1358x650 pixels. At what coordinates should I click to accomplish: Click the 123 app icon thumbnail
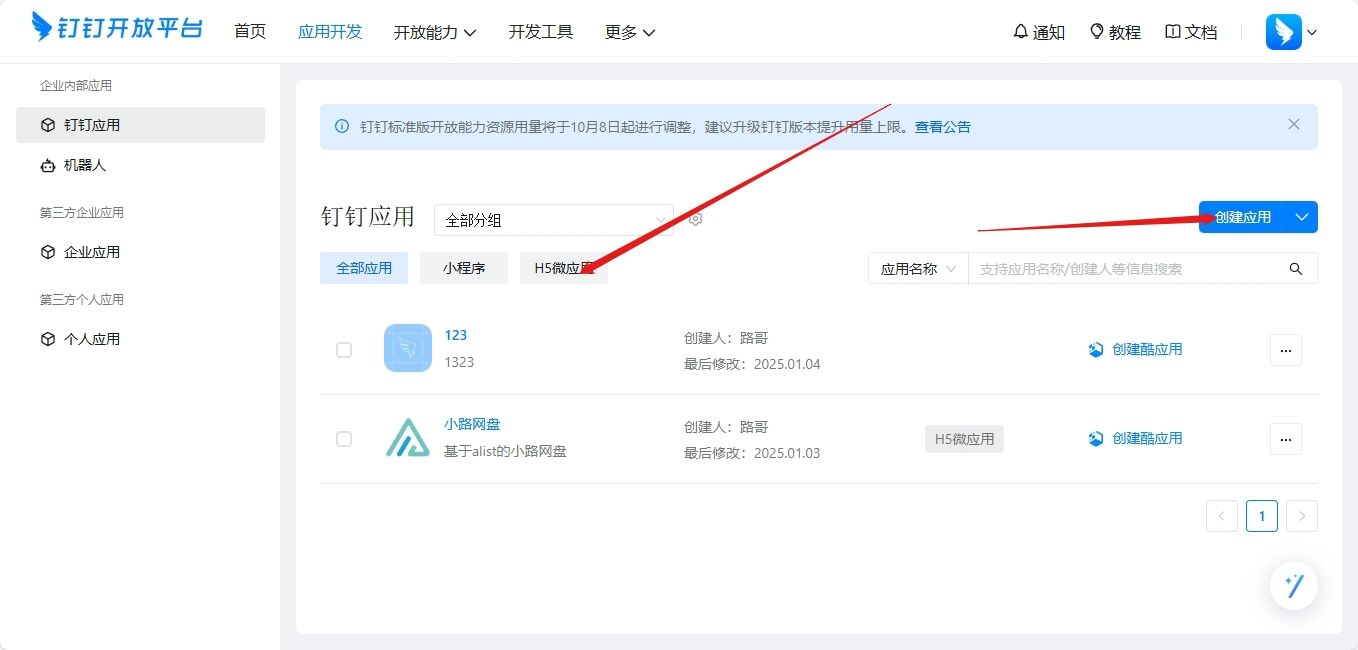pyautogui.click(x=407, y=349)
